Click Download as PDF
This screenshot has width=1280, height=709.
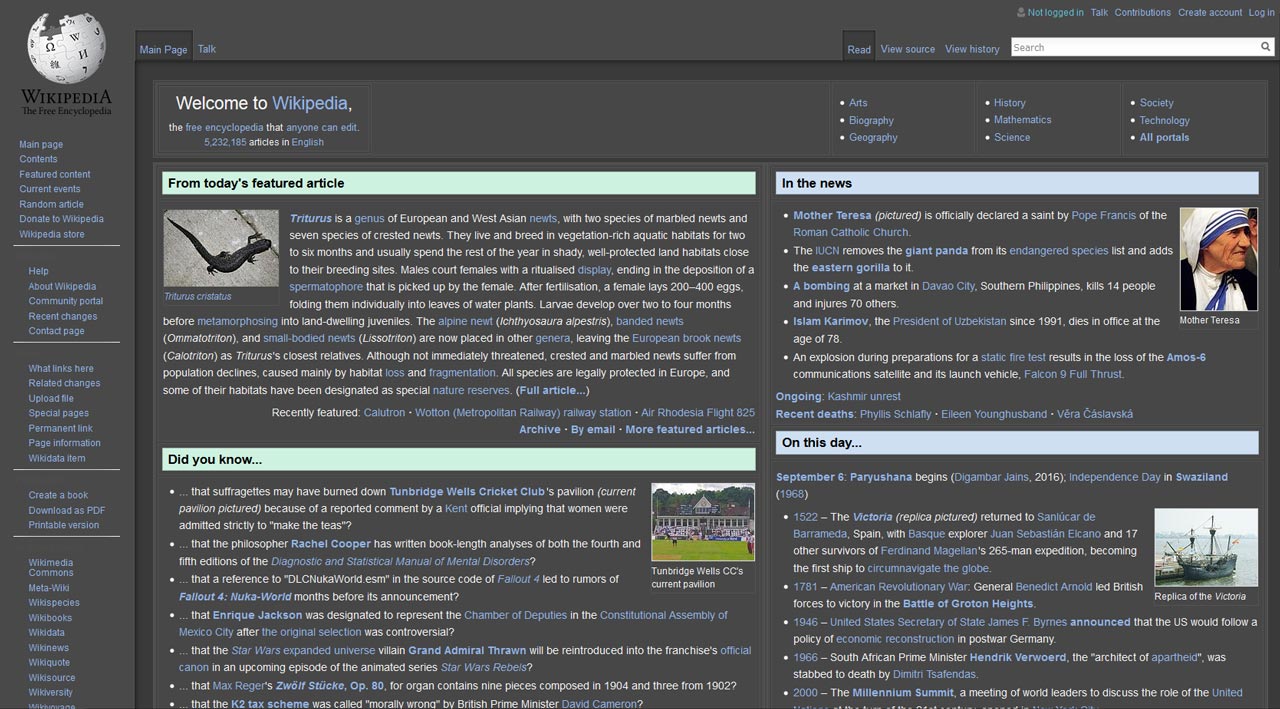pos(66,510)
